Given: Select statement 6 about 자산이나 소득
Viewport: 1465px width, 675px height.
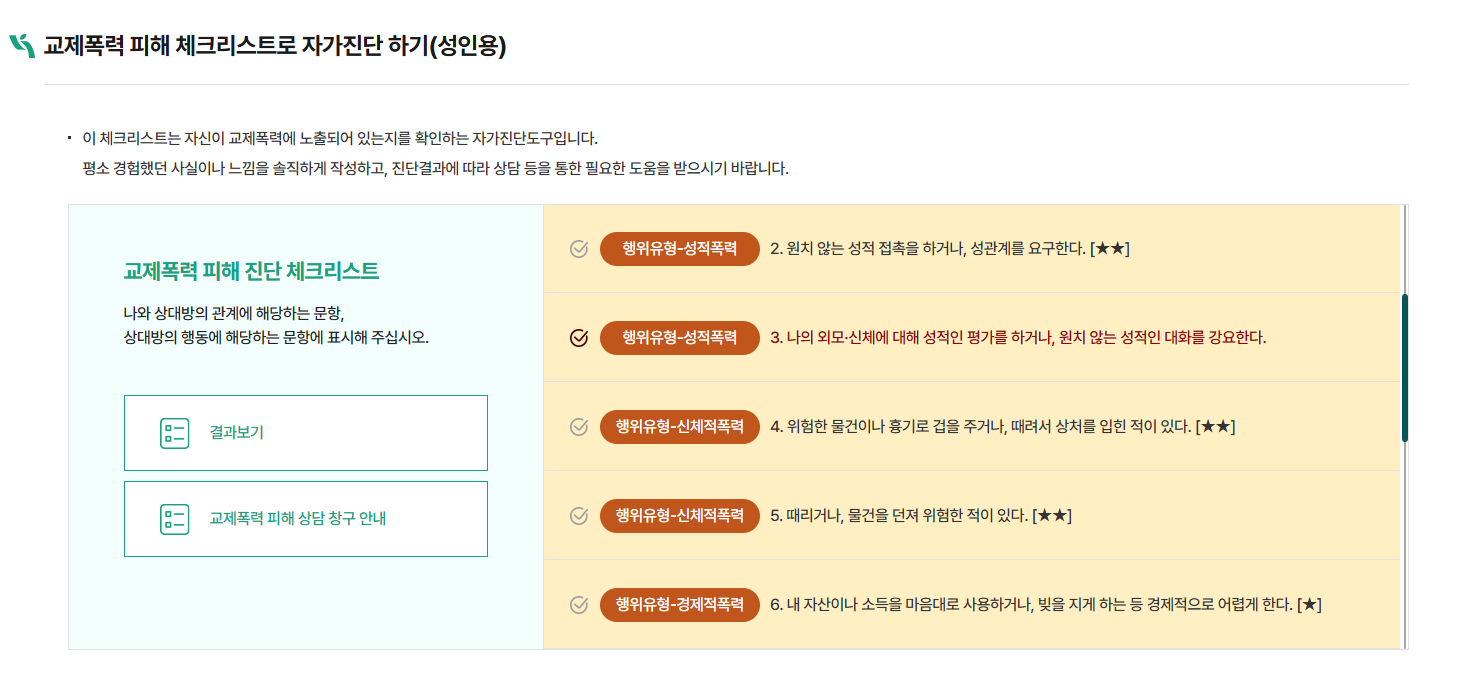Looking at the screenshot, I should click(1046, 605).
